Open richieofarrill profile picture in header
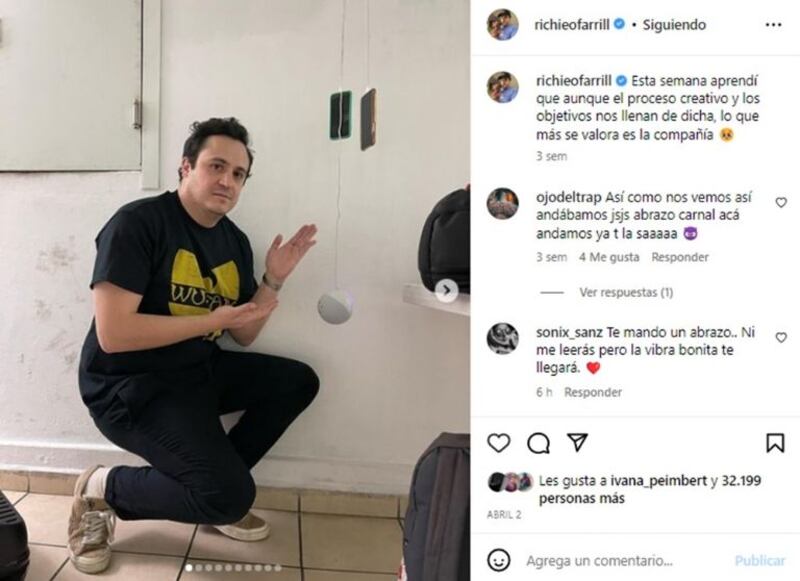Viewport: 800px width, 581px height. 503,24
